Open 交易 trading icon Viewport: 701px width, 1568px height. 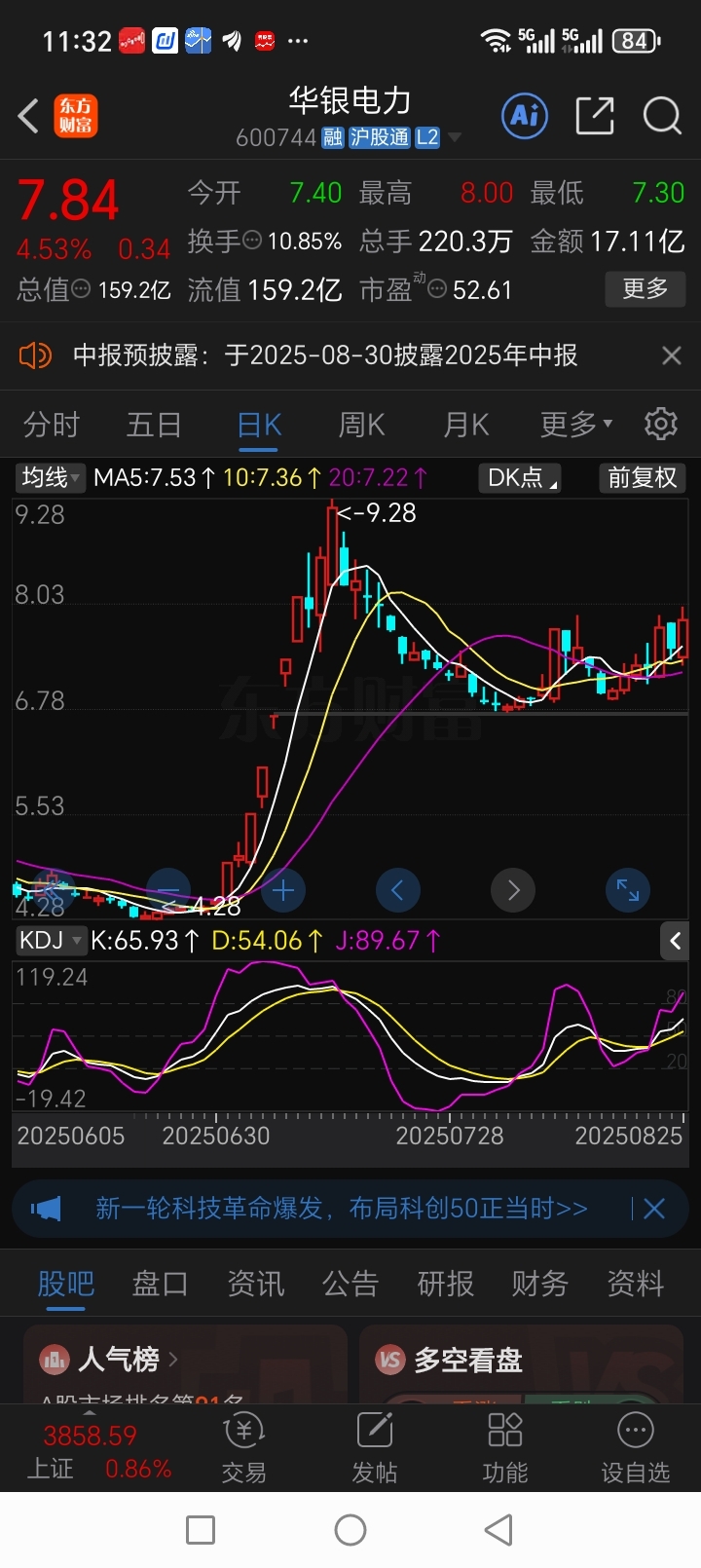click(x=243, y=1449)
